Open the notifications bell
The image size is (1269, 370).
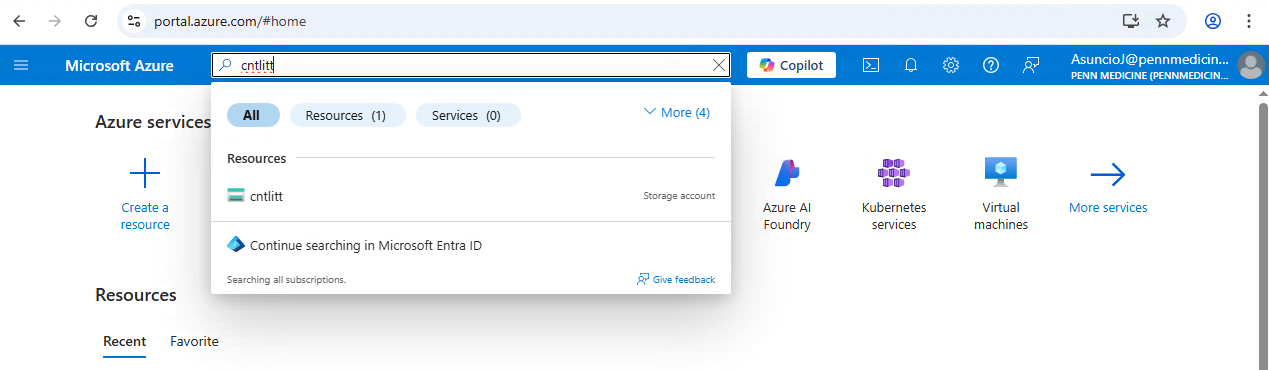(911, 65)
